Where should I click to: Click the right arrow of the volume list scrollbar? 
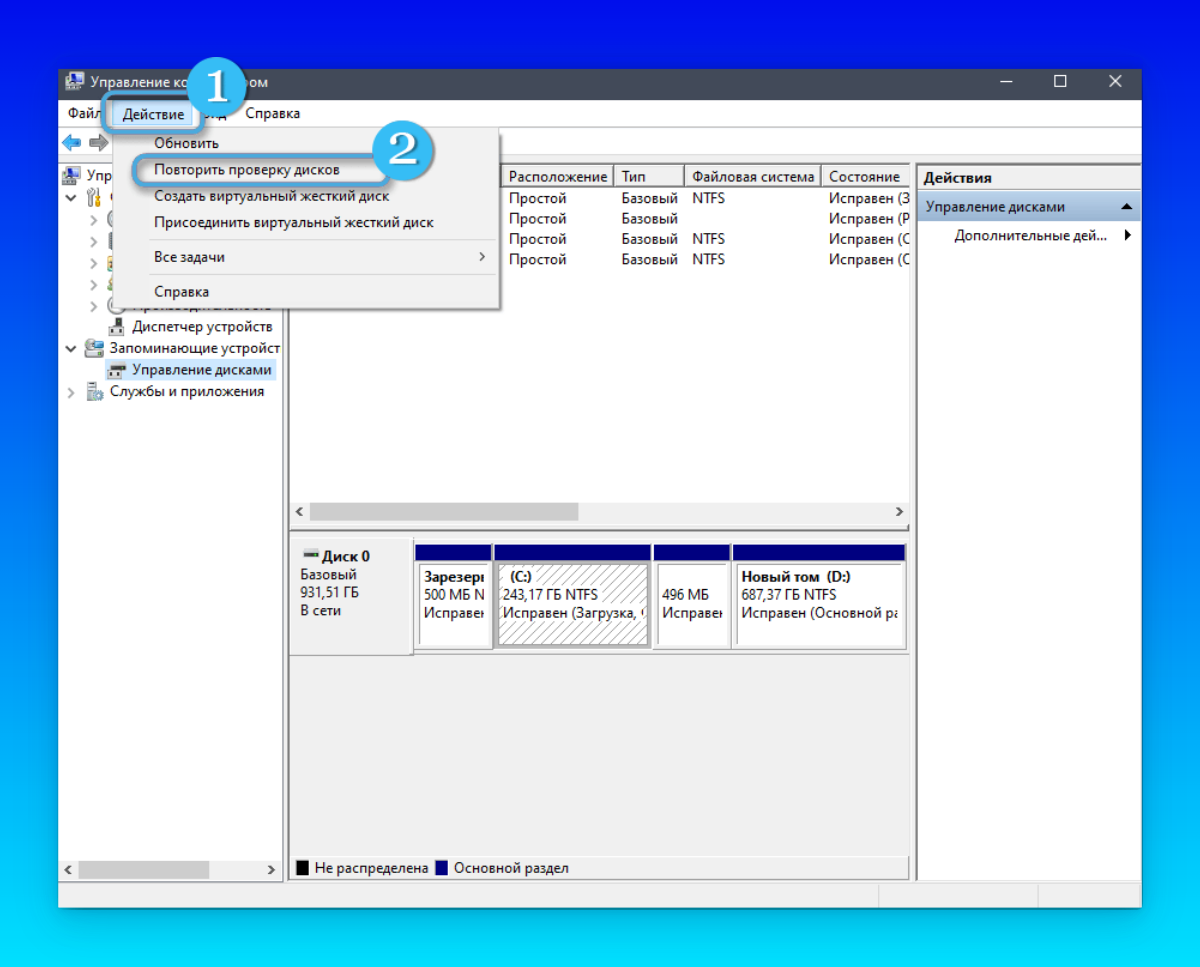pos(899,511)
